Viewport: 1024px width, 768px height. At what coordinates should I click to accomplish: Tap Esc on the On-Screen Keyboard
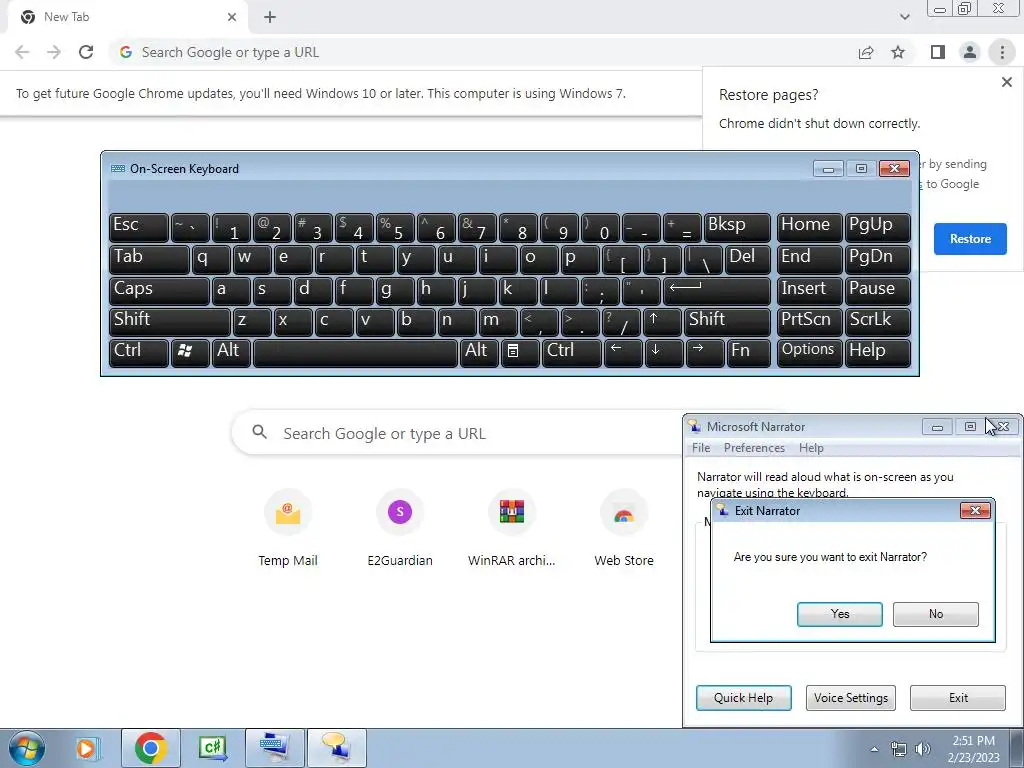click(x=138, y=227)
